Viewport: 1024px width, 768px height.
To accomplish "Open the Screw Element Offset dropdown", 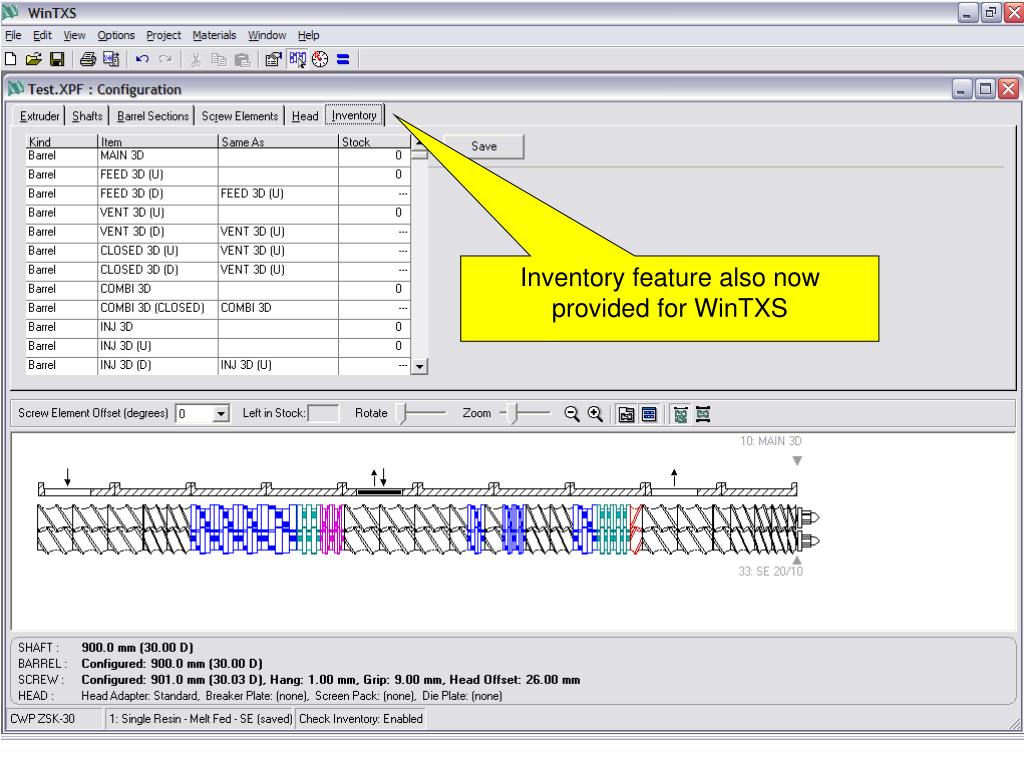I will coord(221,413).
